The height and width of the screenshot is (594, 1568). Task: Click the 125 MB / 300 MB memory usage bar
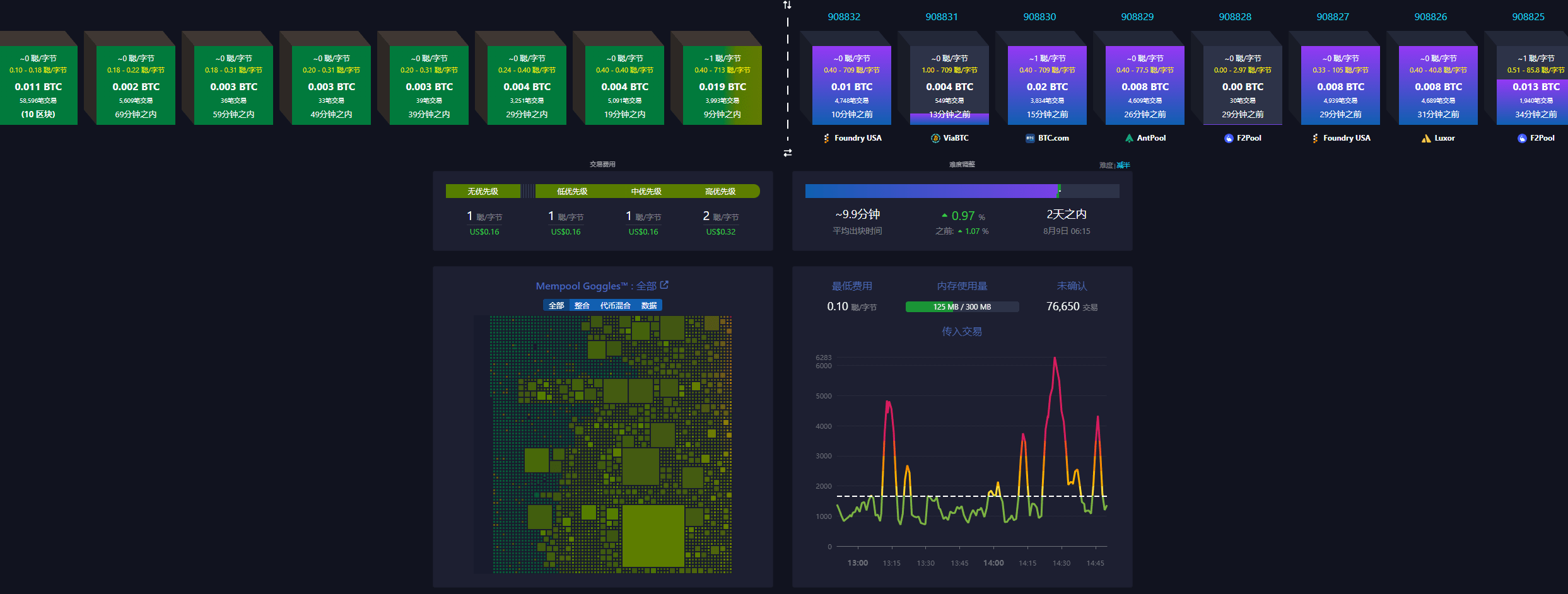pos(962,307)
